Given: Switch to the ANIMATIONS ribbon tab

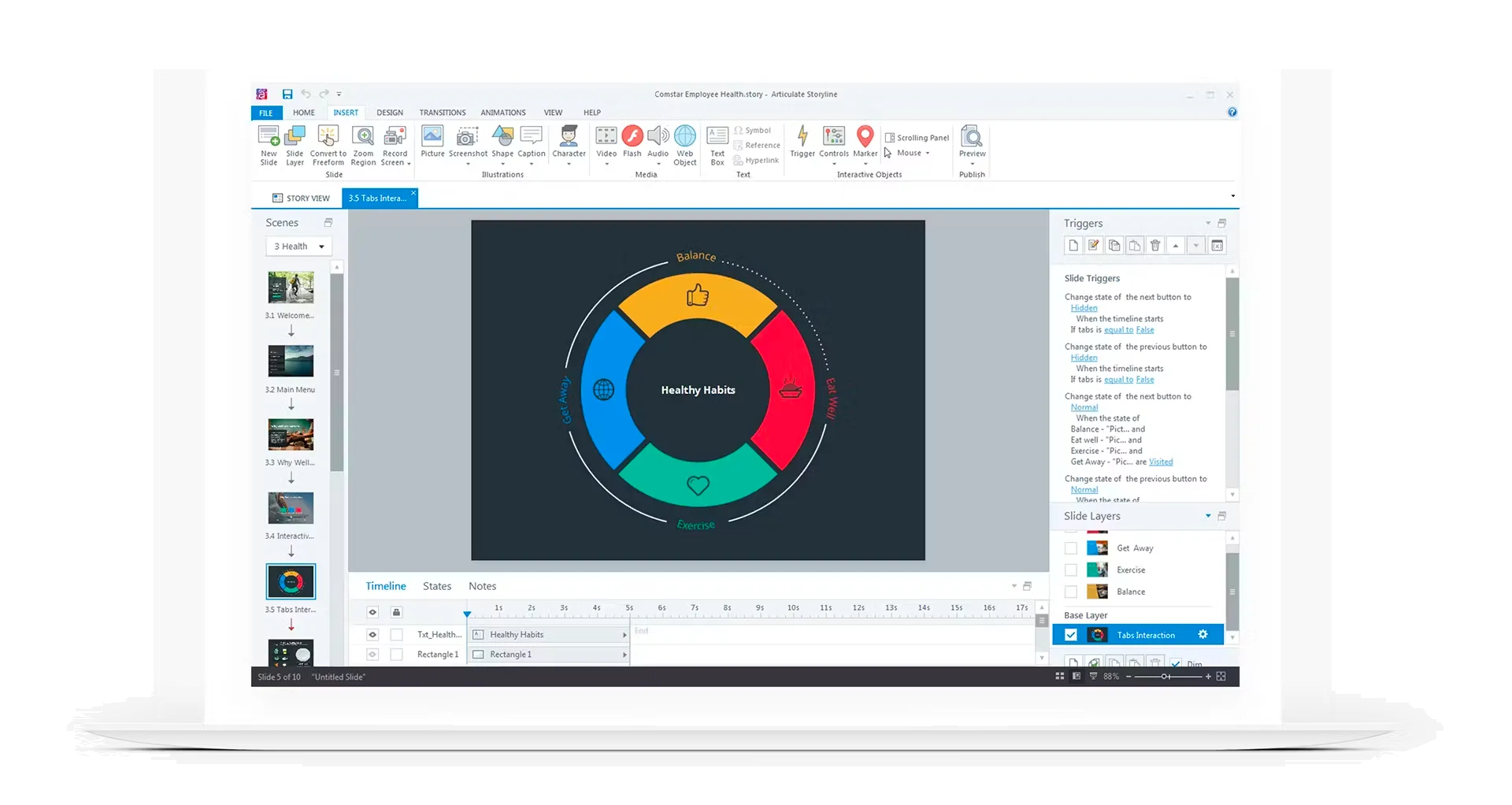Looking at the screenshot, I should point(503,113).
